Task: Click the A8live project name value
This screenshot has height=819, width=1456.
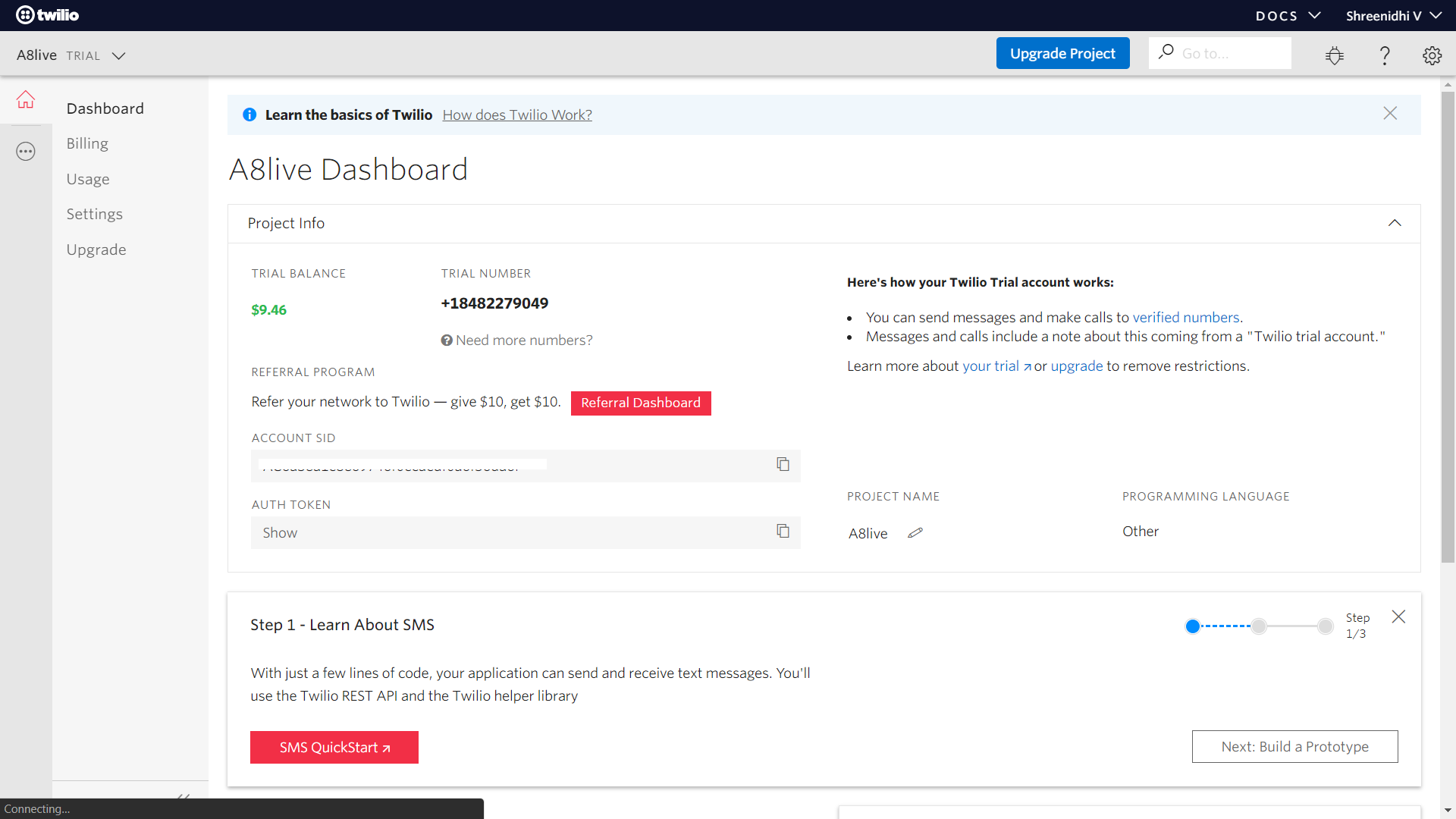Action: coord(868,533)
